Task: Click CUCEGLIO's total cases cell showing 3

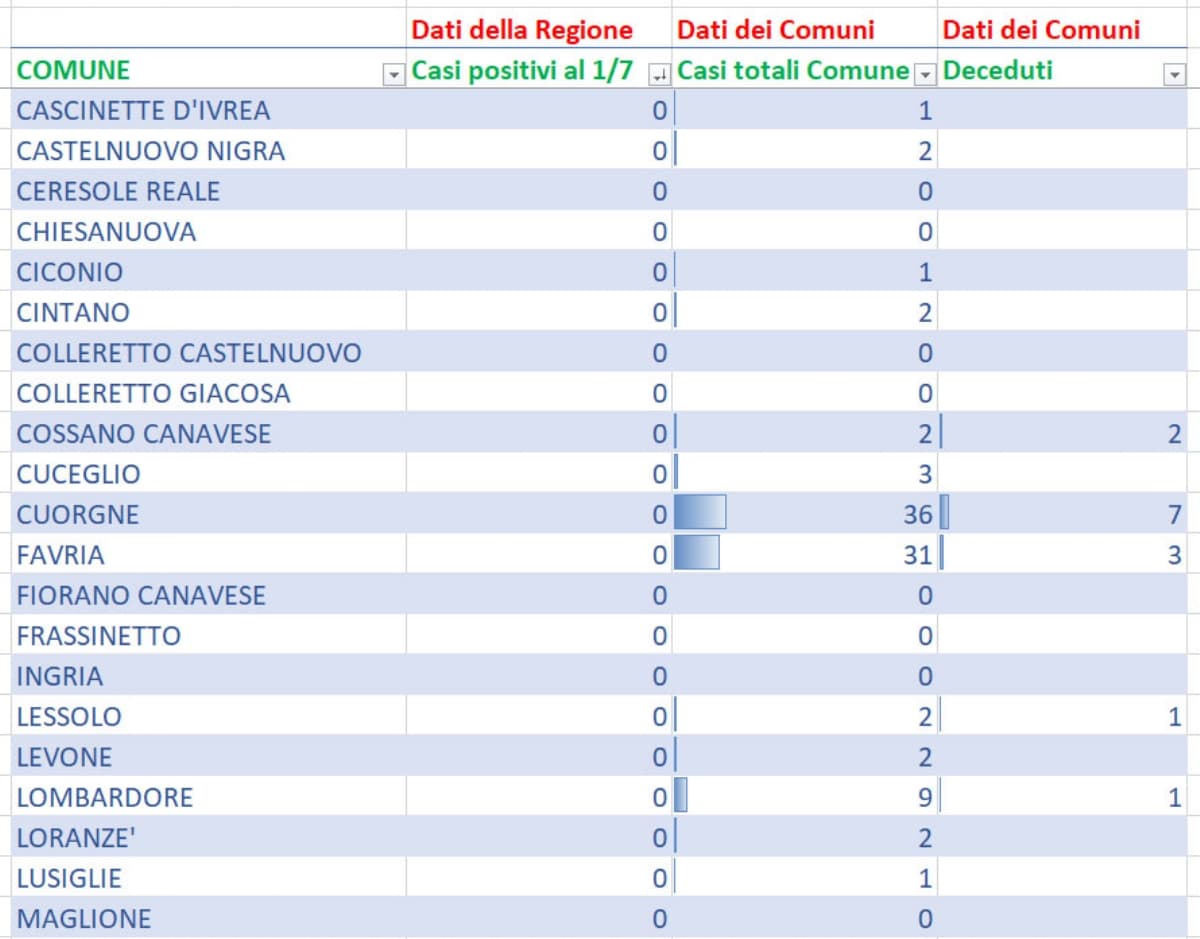Action: [805, 474]
